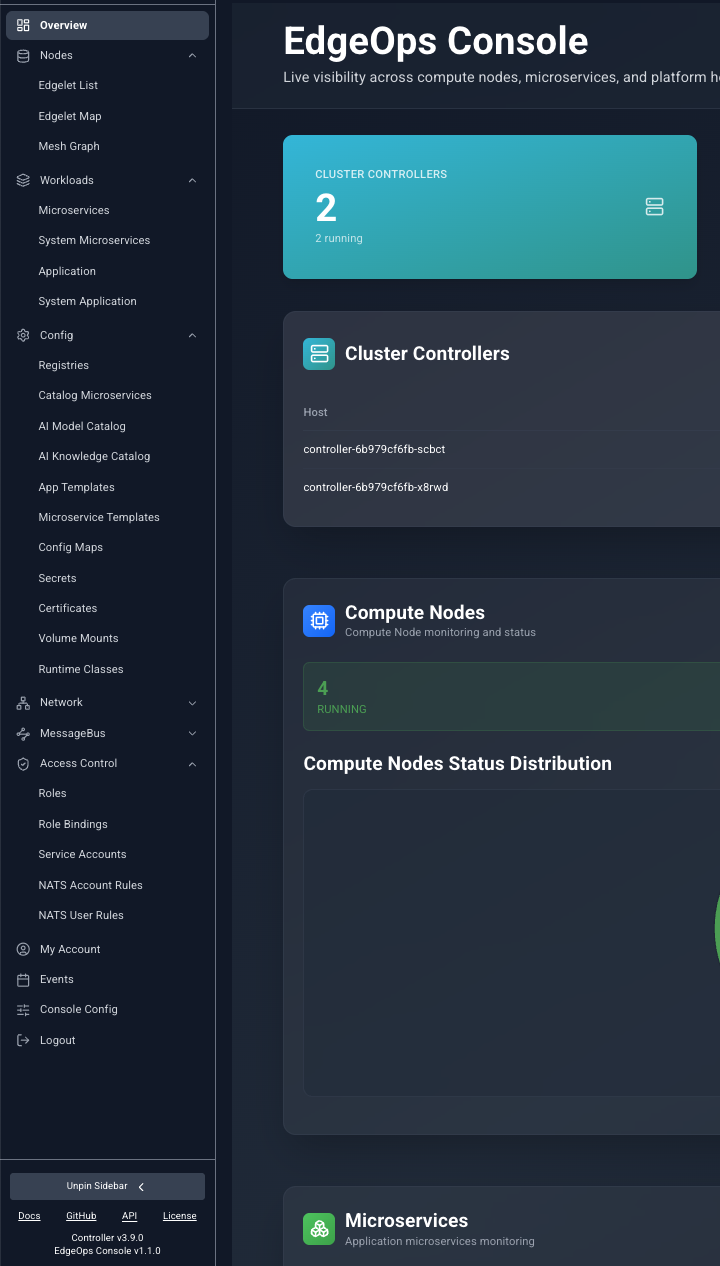Image resolution: width=720 pixels, height=1266 pixels.
Task: Click the blue Compute Nodes chip icon
Action: pyautogui.click(x=319, y=621)
